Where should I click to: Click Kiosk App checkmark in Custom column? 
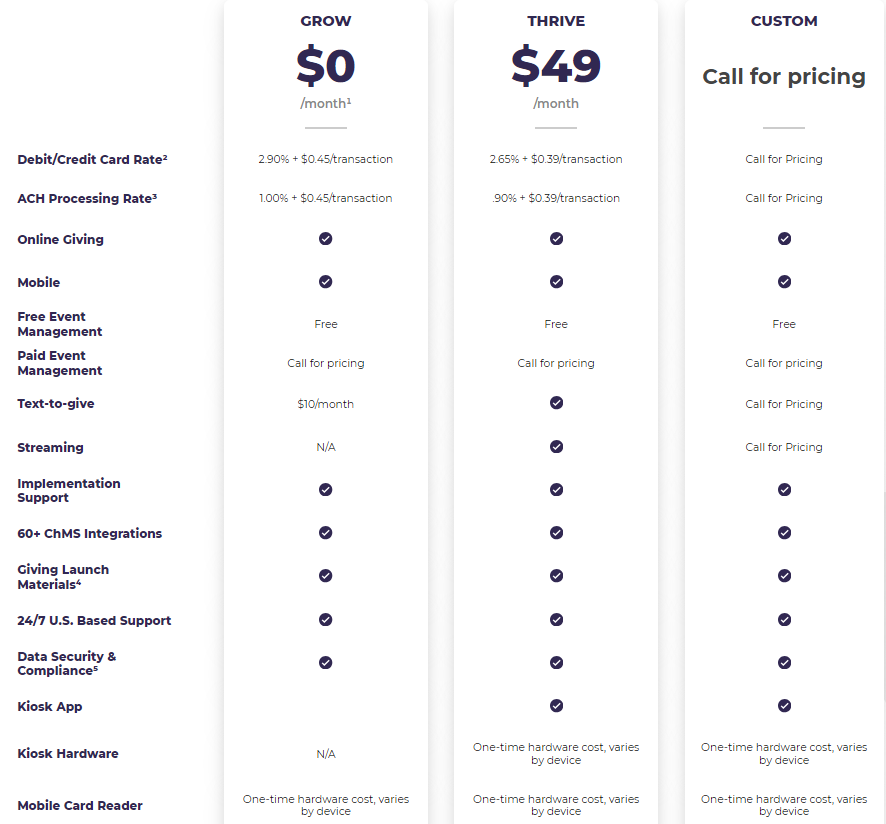[x=784, y=706]
